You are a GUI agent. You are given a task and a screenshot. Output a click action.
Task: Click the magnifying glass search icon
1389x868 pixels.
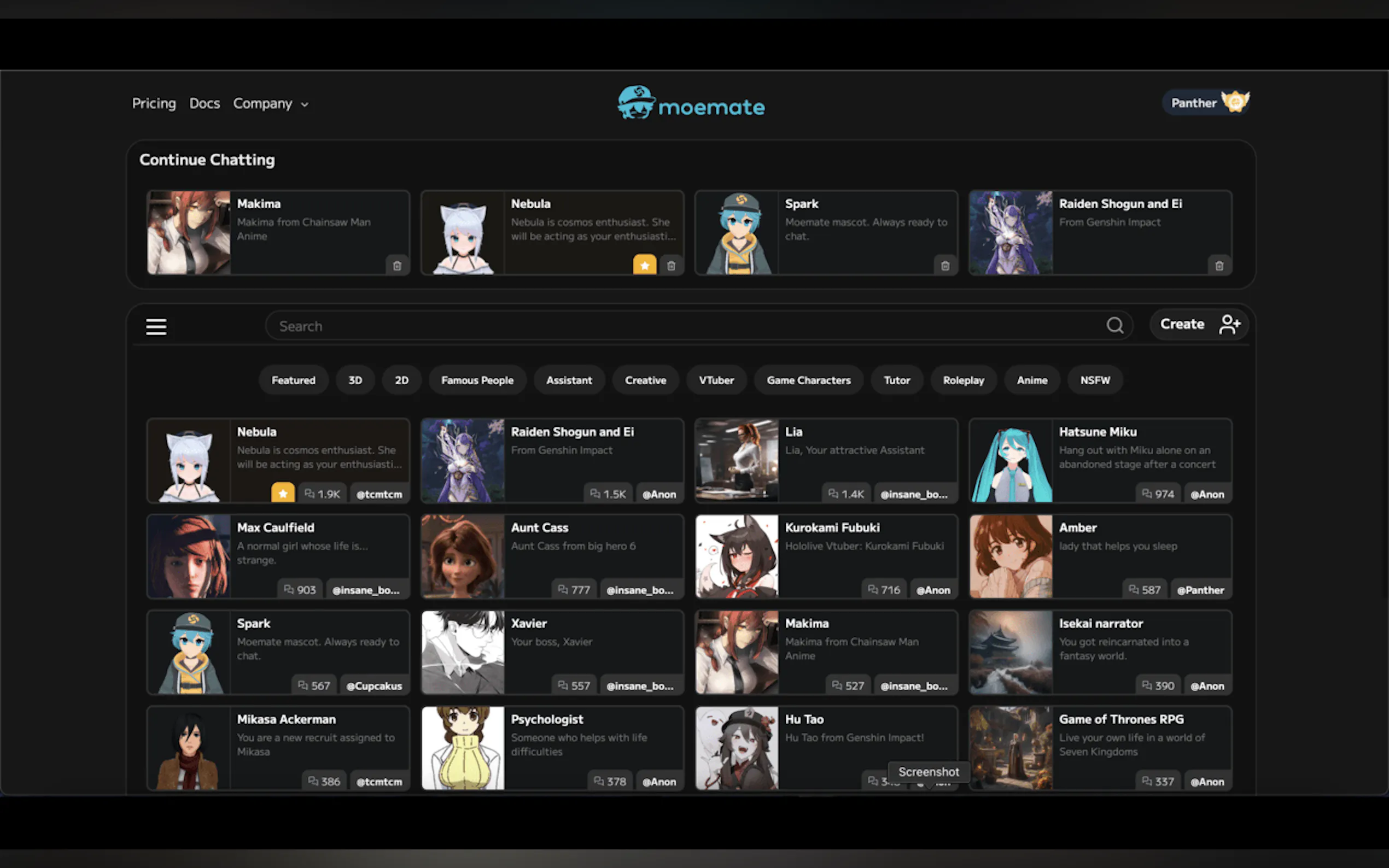pyautogui.click(x=1114, y=326)
